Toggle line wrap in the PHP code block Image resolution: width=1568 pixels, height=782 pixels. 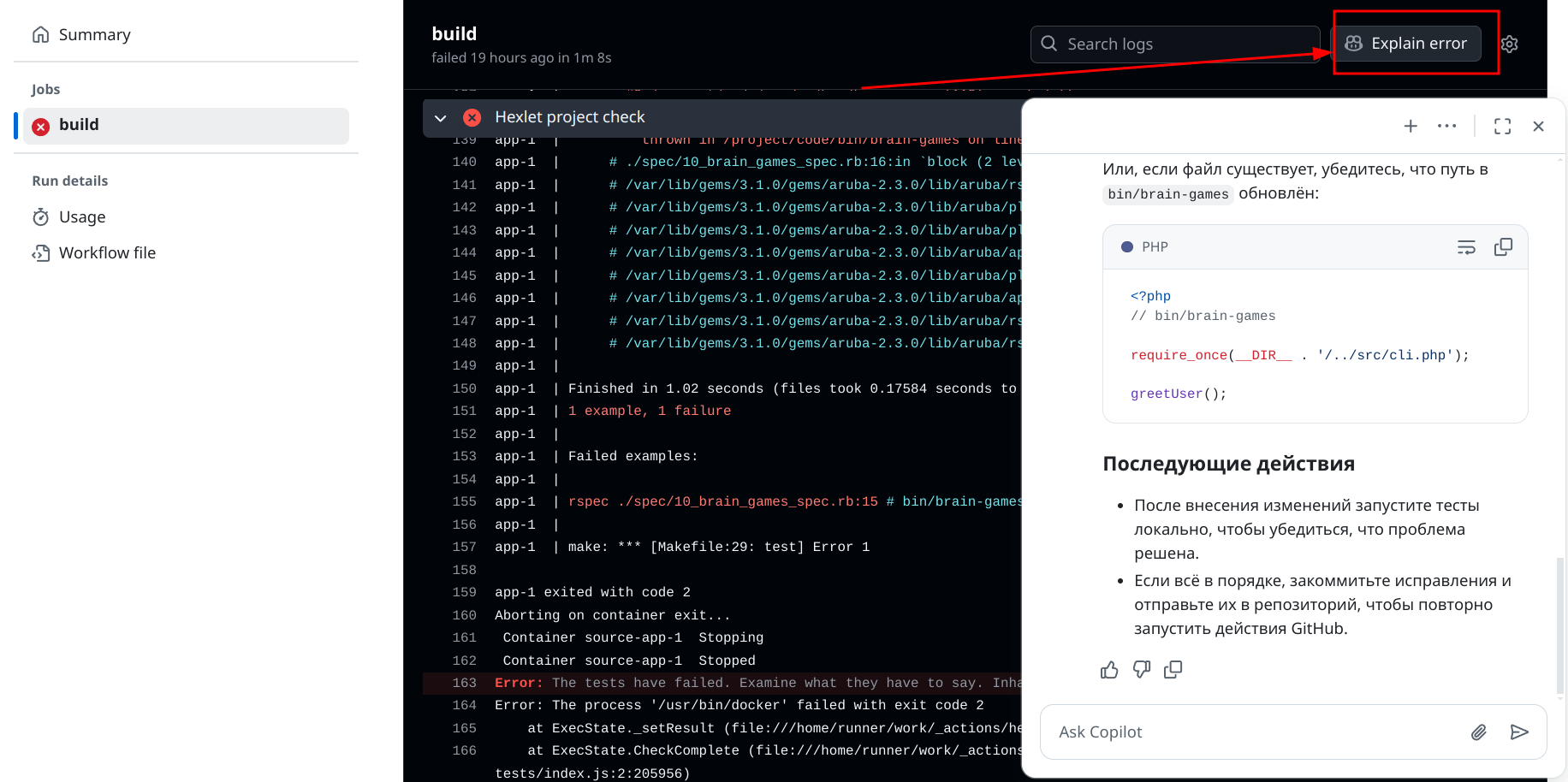pyautogui.click(x=1466, y=246)
